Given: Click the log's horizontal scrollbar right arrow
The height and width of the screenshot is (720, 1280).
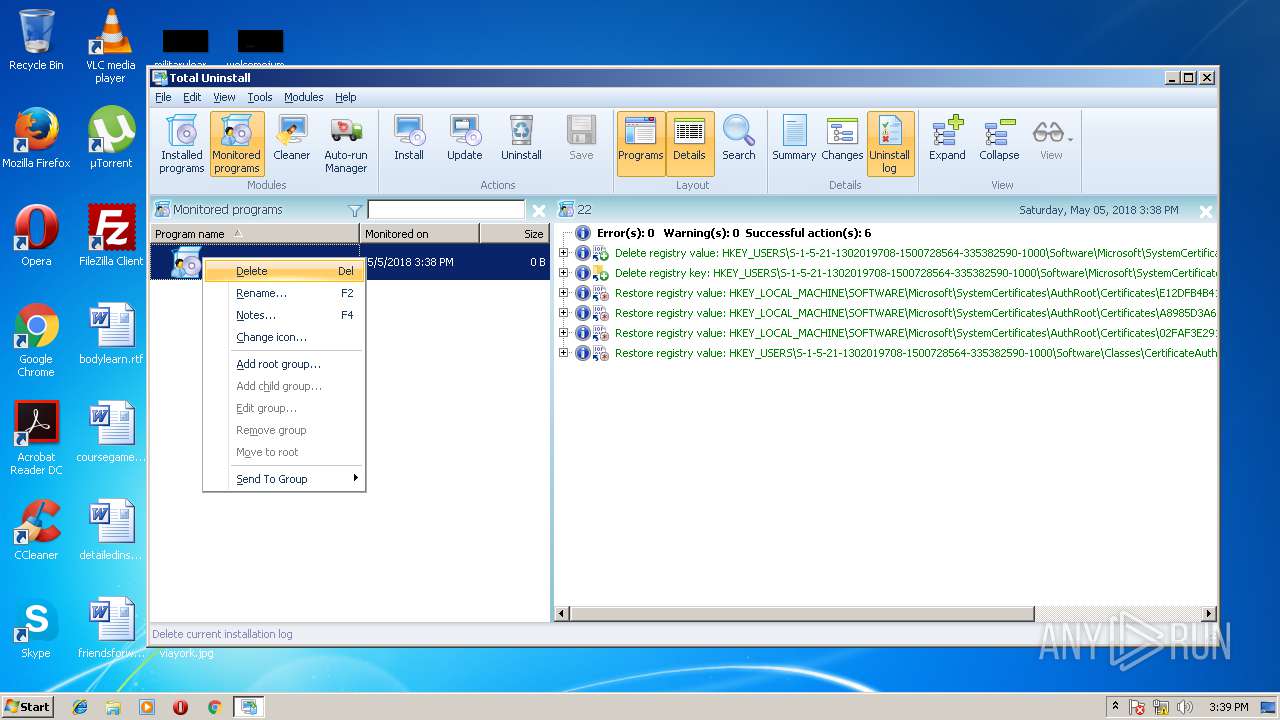Looking at the screenshot, I should click(1209, 613).
